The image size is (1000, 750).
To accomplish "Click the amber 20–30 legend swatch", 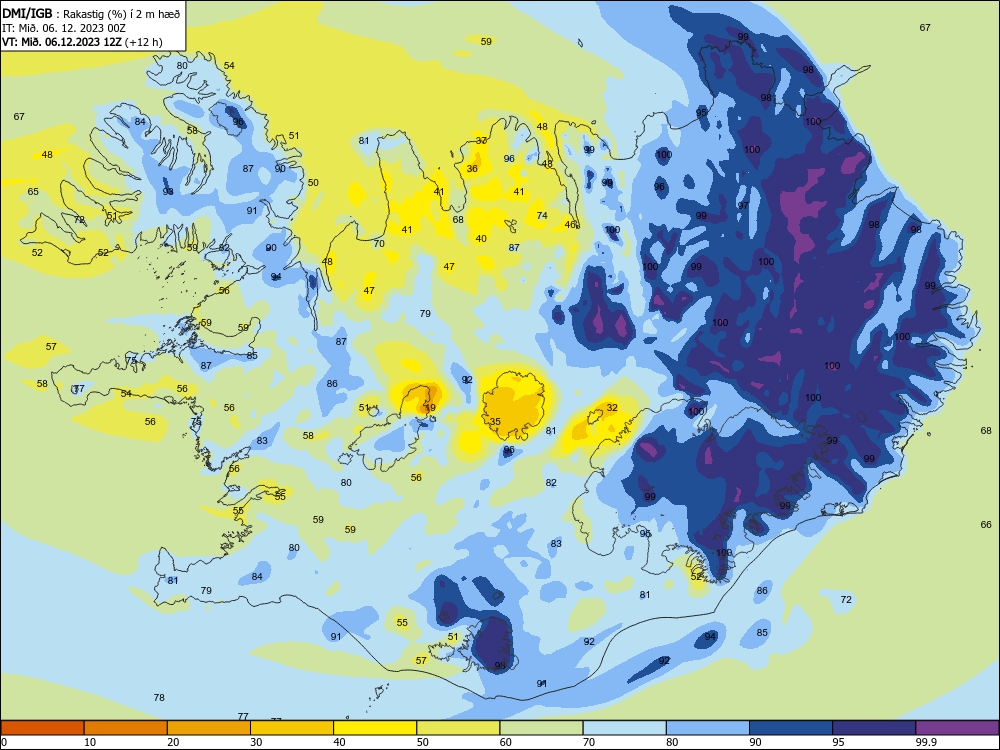I will 209,728.
